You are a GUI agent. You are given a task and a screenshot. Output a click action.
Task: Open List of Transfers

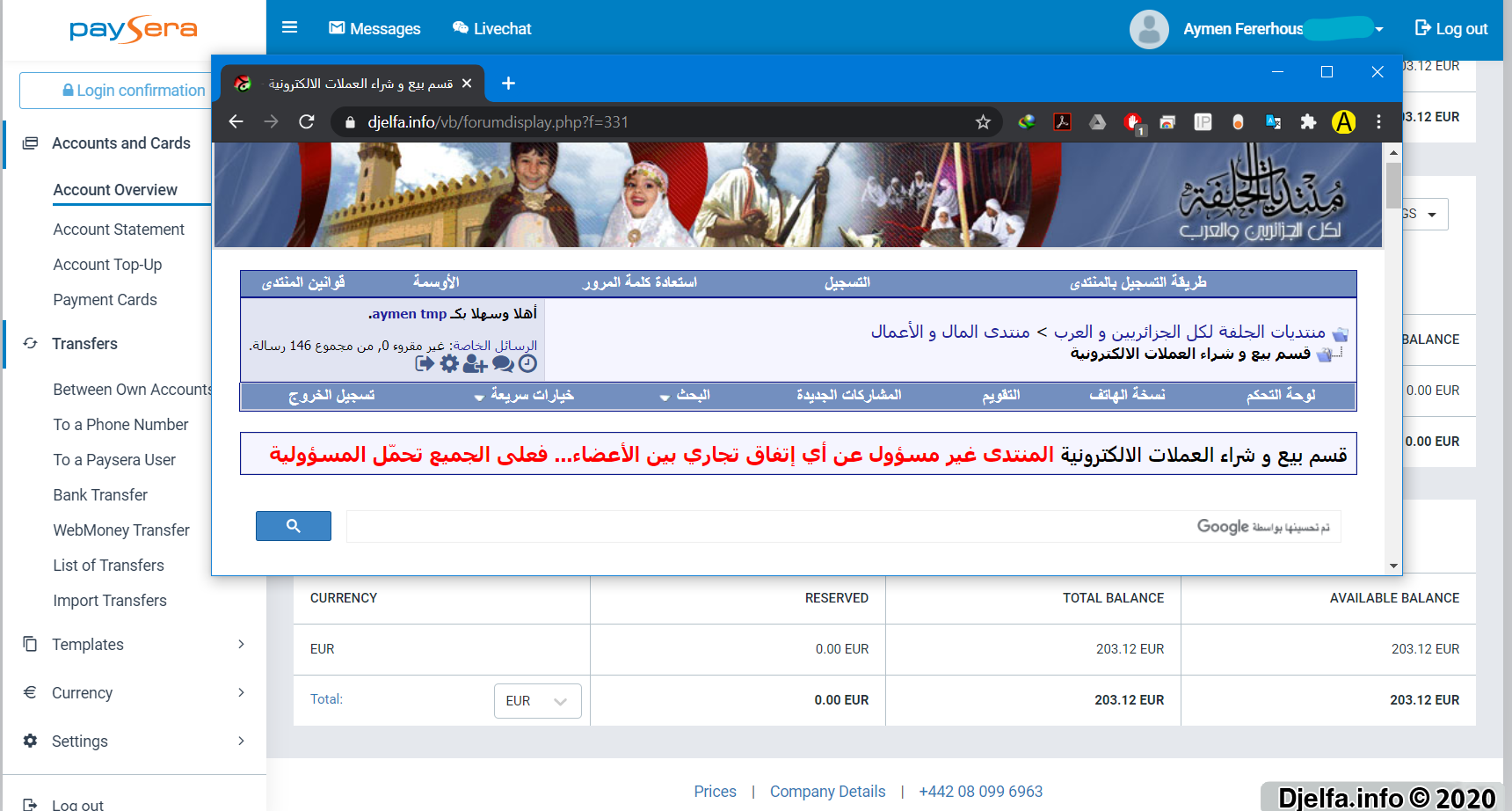tap(108, 566)
